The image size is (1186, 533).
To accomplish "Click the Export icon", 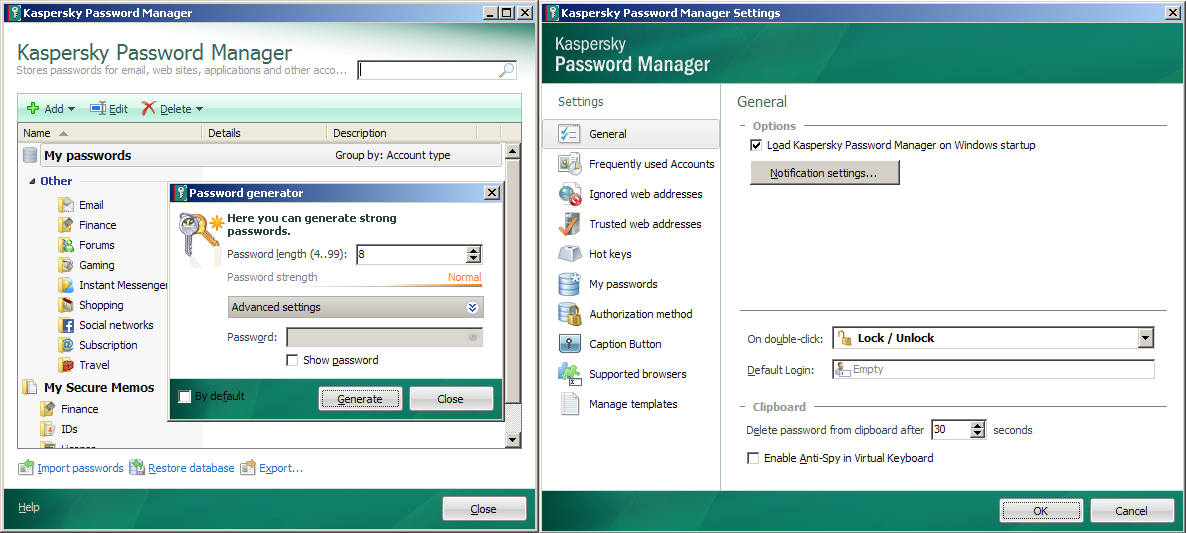I will 248,468.
